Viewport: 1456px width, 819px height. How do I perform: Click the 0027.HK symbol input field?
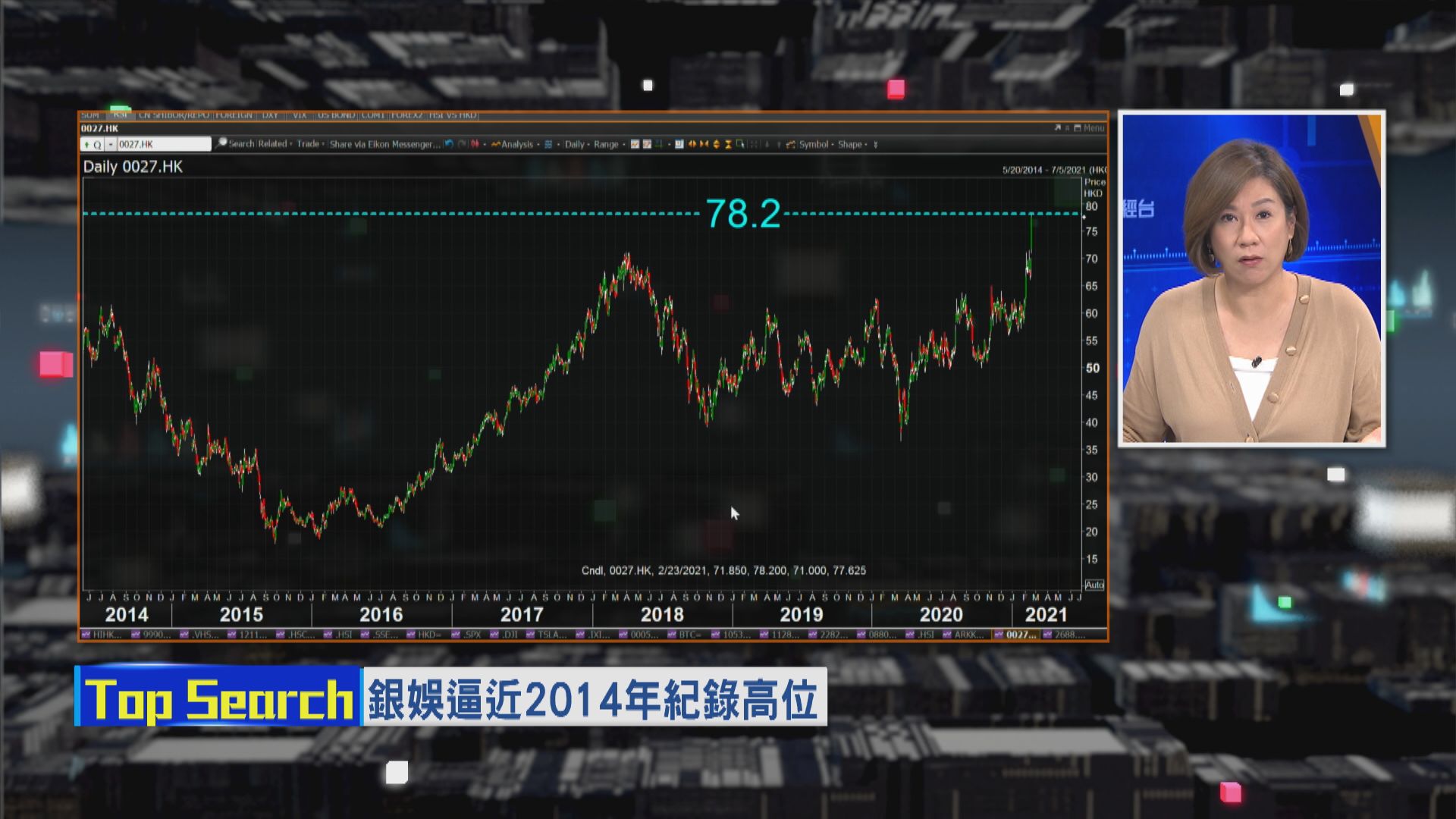click(x=163, y=144)
